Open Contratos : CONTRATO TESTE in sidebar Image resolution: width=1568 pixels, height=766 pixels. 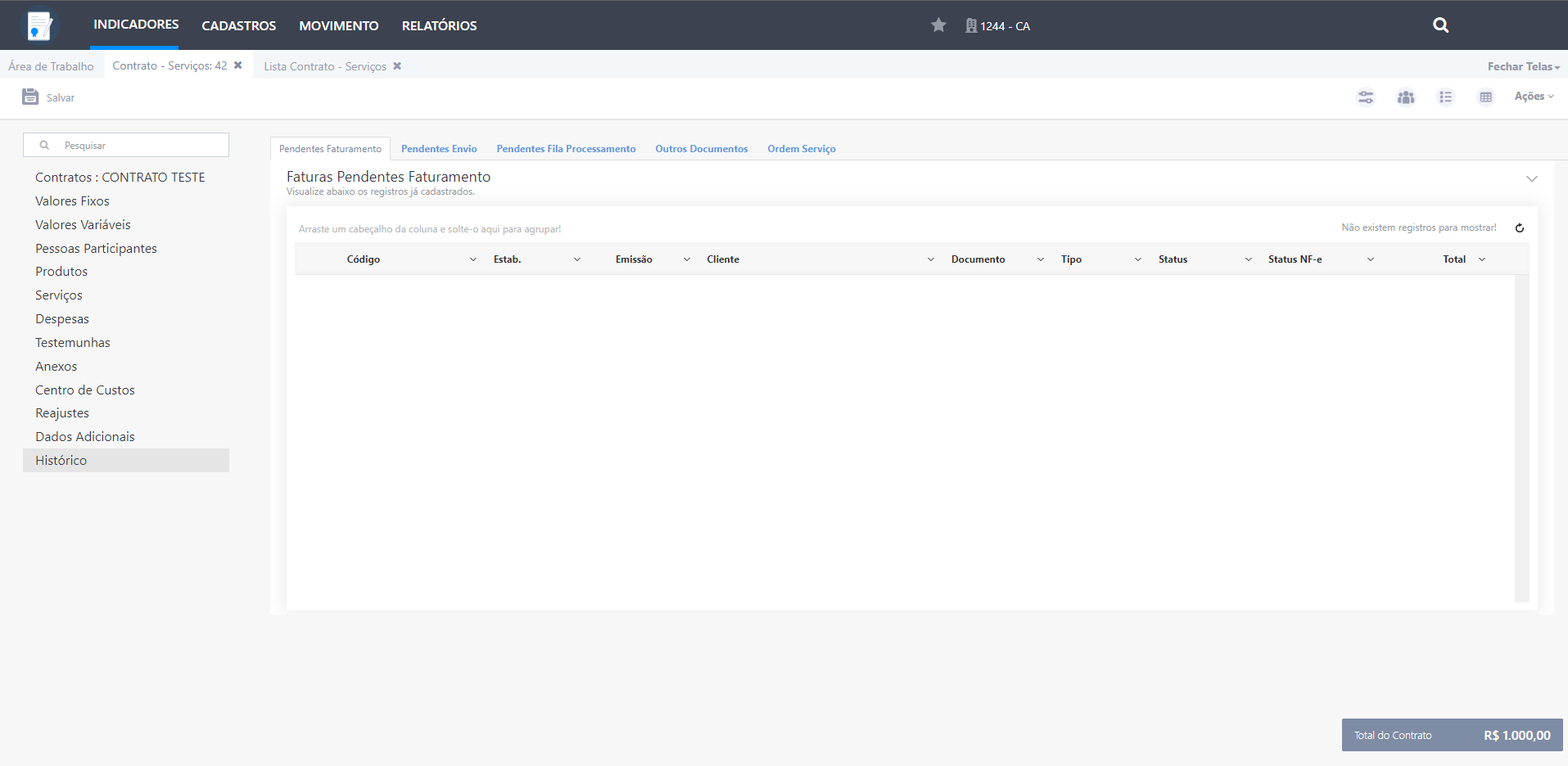coord(120,178)
